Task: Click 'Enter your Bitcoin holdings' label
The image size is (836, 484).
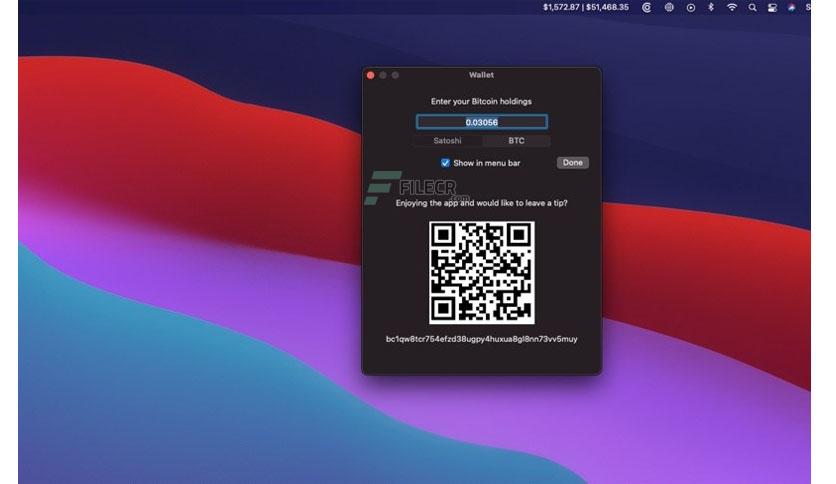Action: (481, 101)
